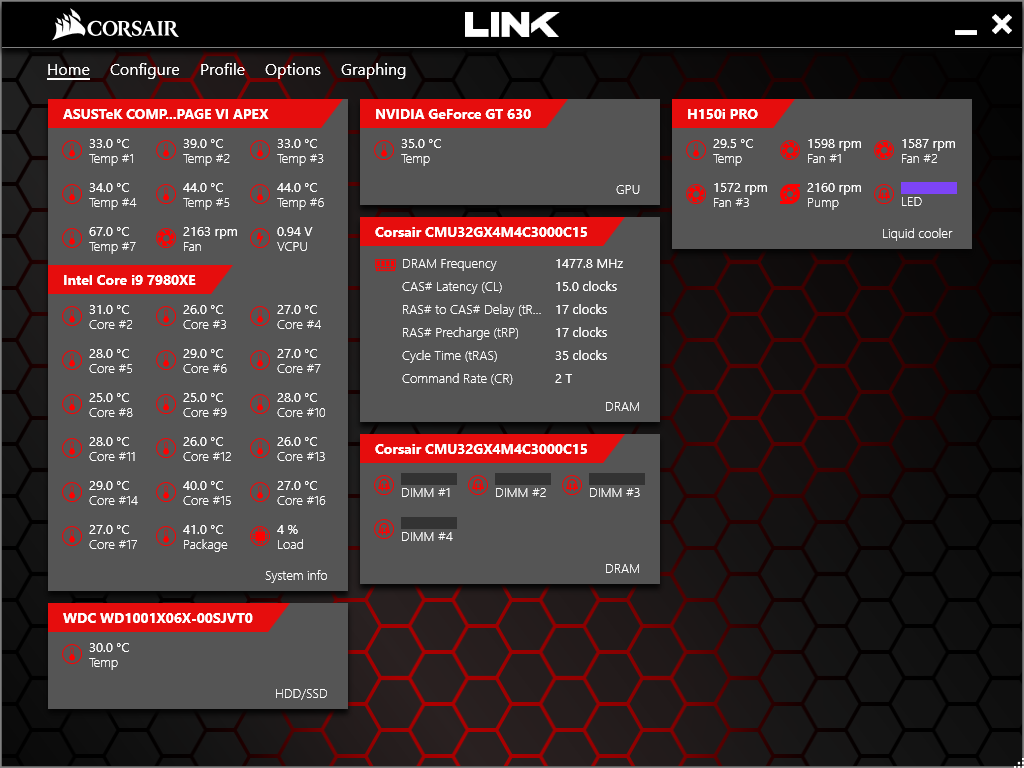Click the CPU Package thermometer icon
Image resolution: width=1024 pixels, height=768 pixels.
[x=166, y=536]
